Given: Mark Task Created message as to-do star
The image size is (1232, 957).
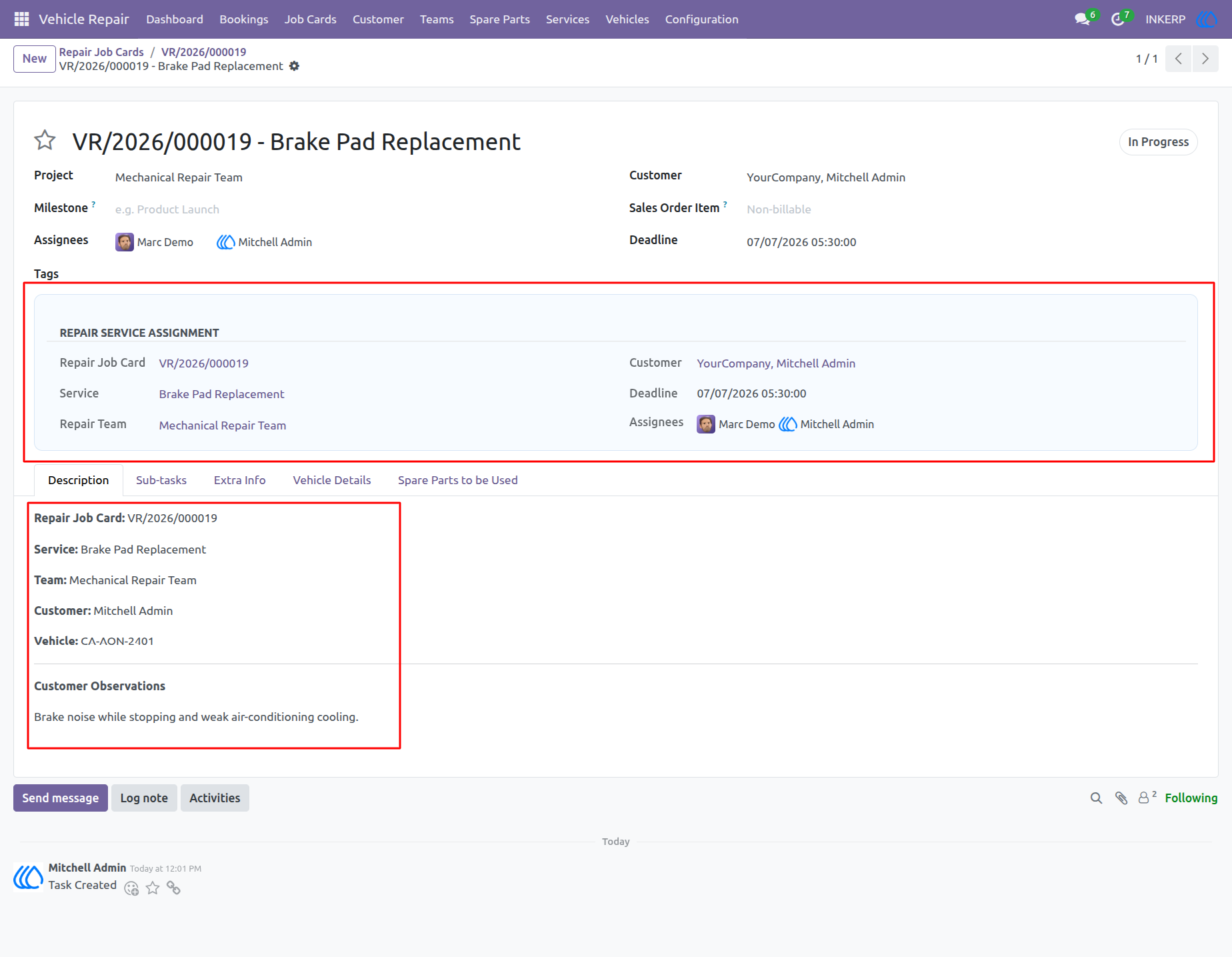Looking at the screenshot, I should point(153,888).
